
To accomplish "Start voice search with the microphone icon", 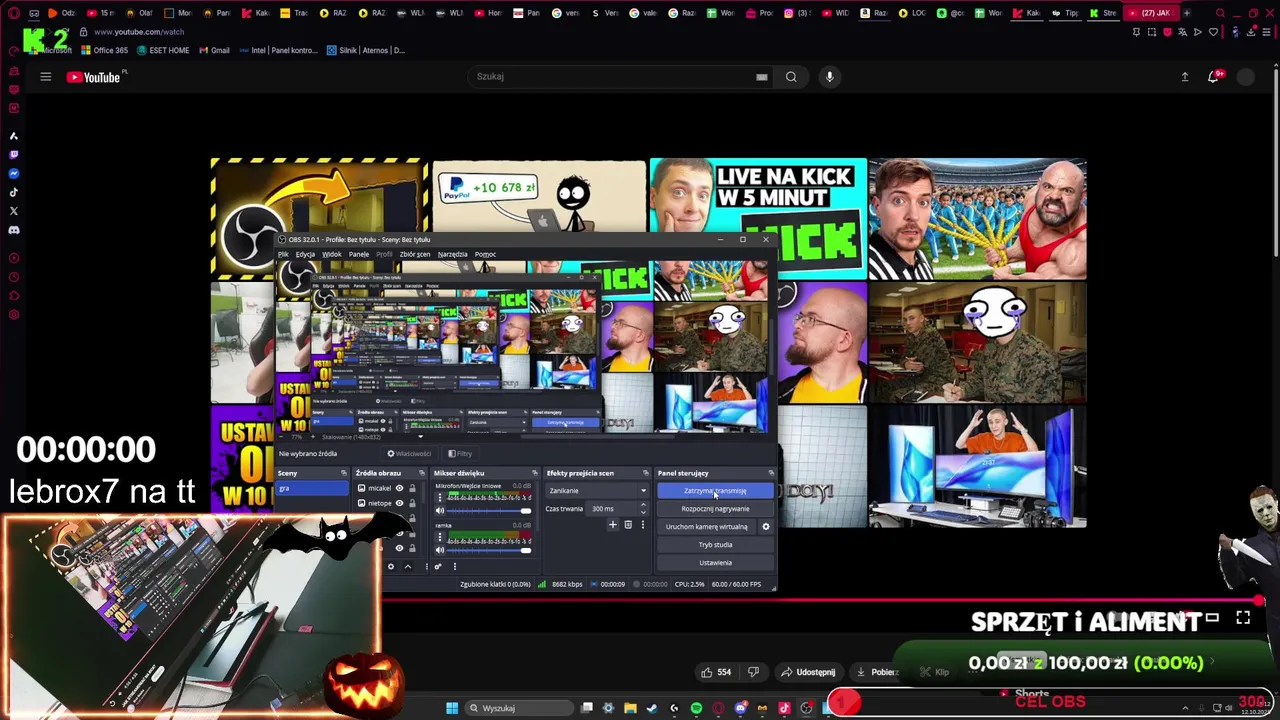I will [829, 76].
